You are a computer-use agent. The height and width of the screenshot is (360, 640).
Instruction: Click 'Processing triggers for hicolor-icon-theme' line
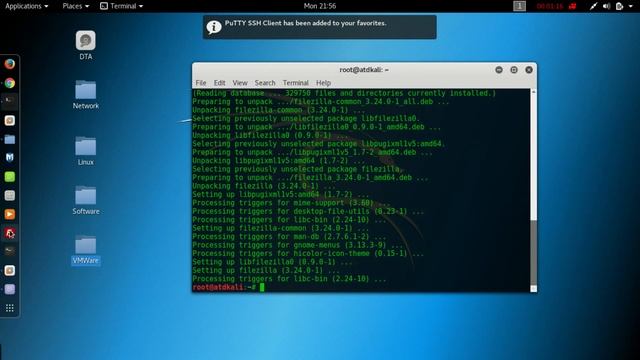[308, 253]
